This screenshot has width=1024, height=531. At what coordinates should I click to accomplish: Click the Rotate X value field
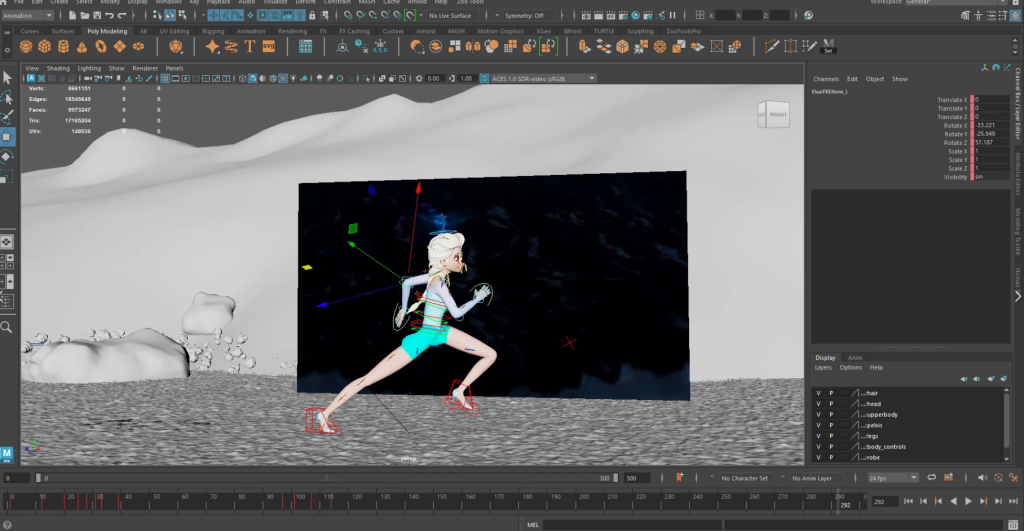(x=991, y=125)
